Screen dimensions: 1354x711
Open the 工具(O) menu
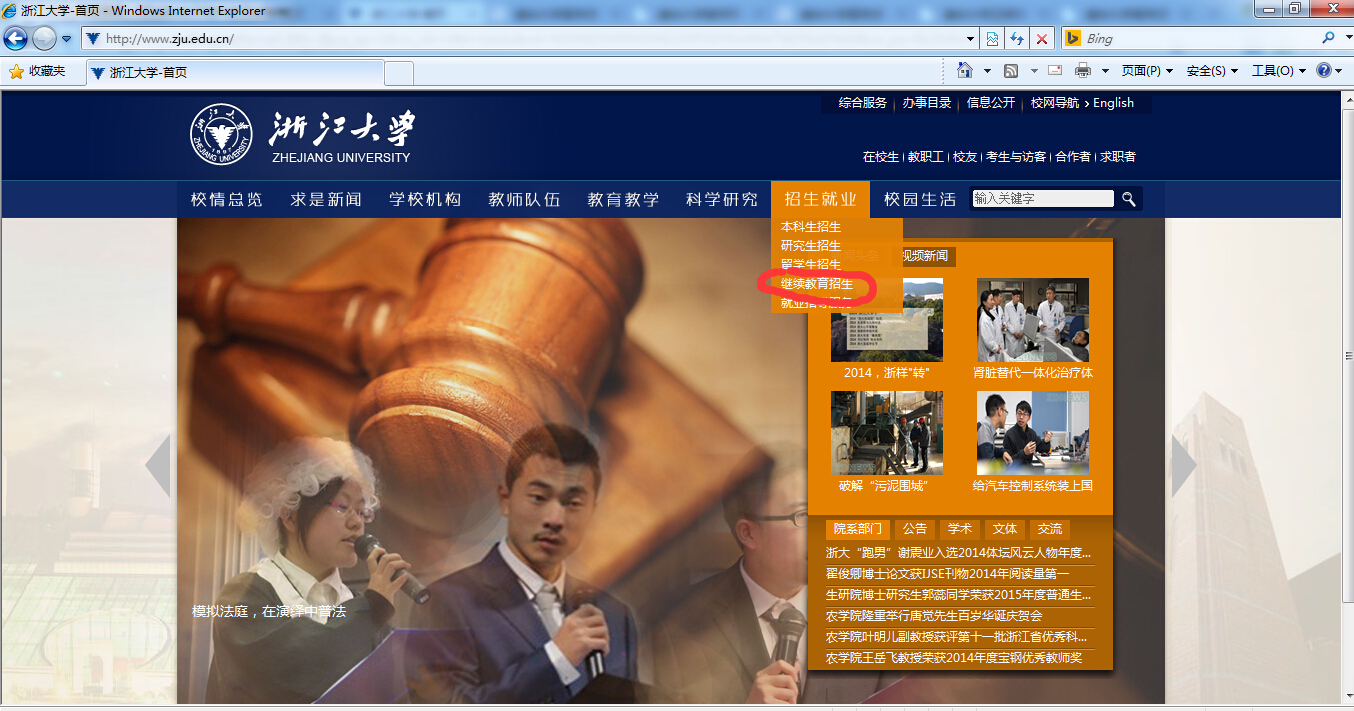[x=1279, y=71]
